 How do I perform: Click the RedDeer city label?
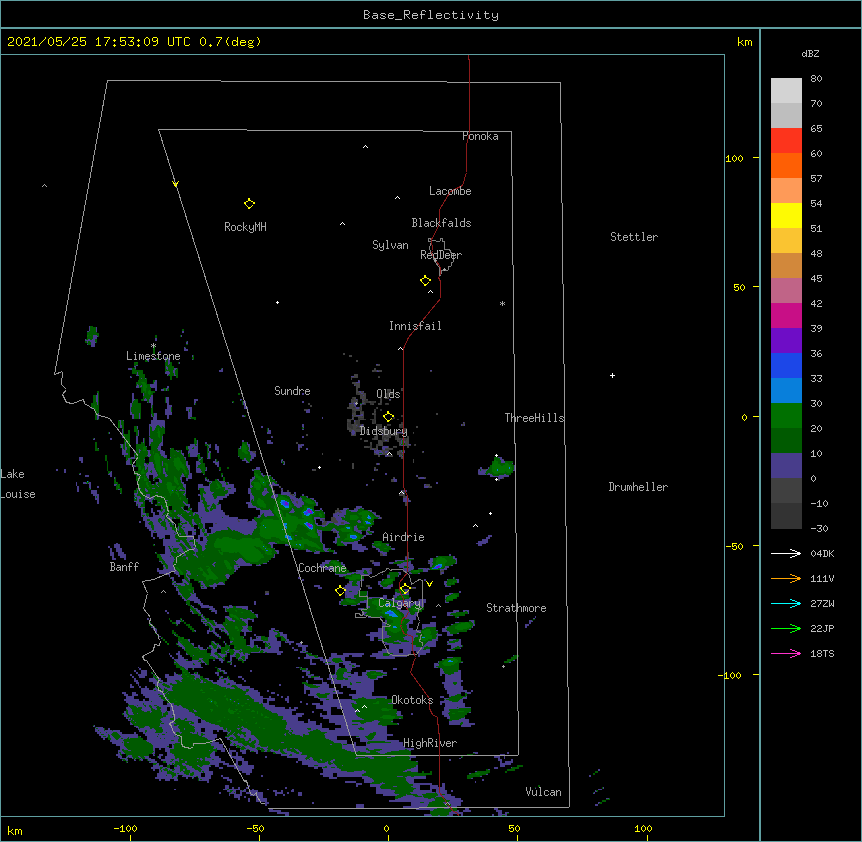(441, 255)
